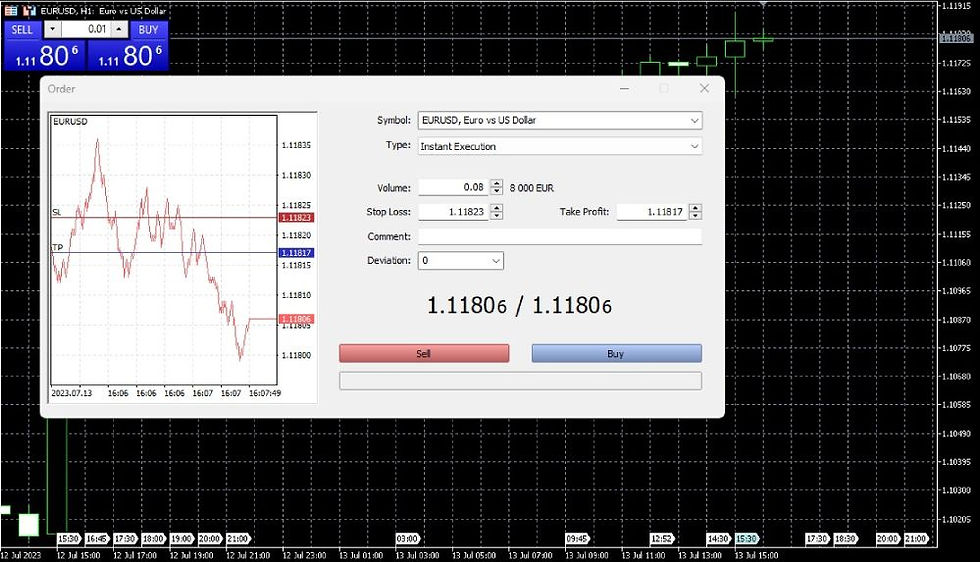Decrease Volume with the down stepper arrow
The height and width of the screenshot is (562, 980).
[497, 191]
